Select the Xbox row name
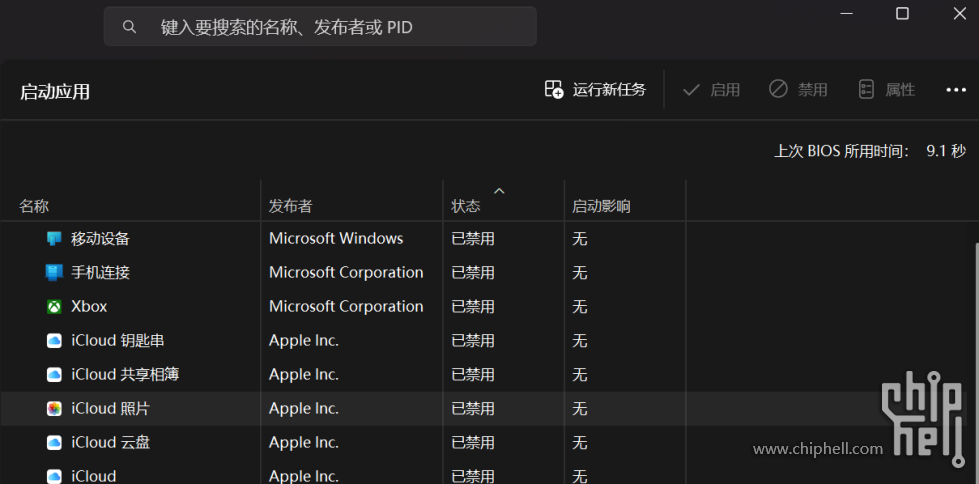 [89, 307]
